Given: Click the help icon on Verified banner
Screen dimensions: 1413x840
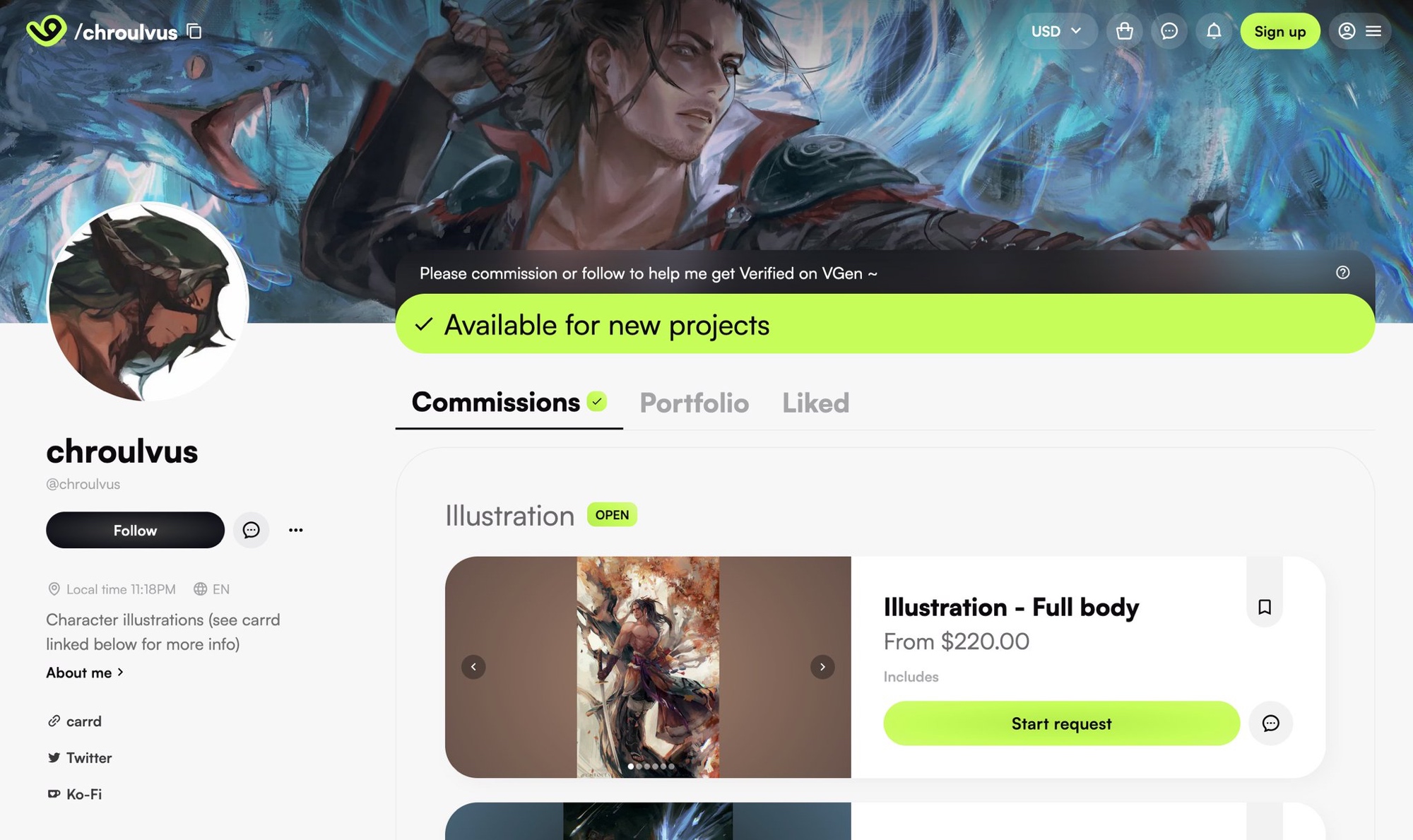Looking at the screenshot, I should coord(1342,273).
